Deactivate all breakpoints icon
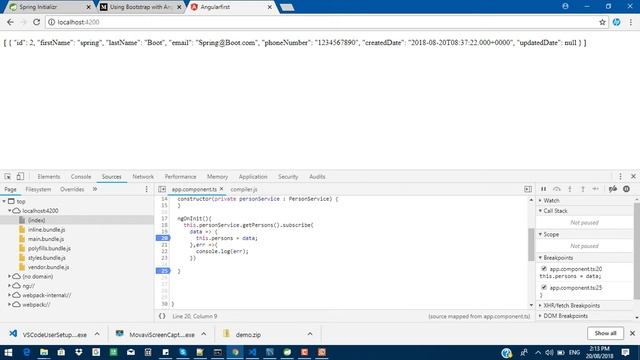Image resolution: width=640 pixels, height=360 pixels. pos(613,189)
